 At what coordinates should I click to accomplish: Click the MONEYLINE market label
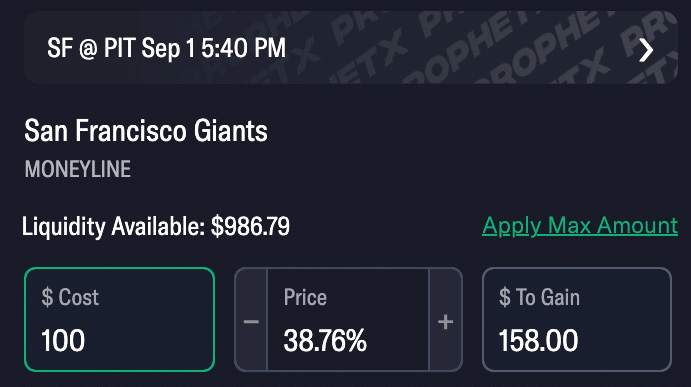click(78, 169)
